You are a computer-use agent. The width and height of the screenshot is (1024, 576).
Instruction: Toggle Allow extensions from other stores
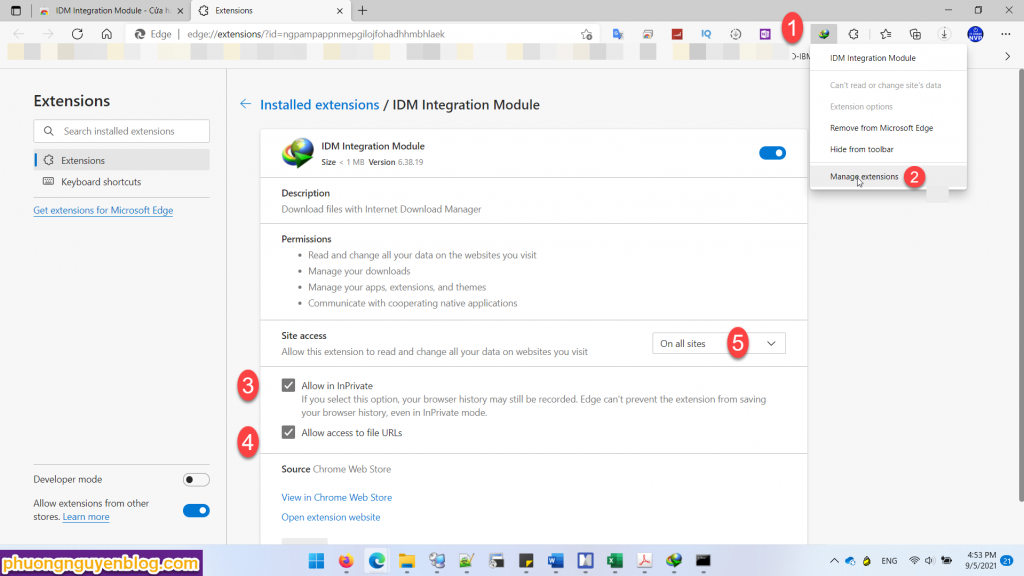(196, 510)
